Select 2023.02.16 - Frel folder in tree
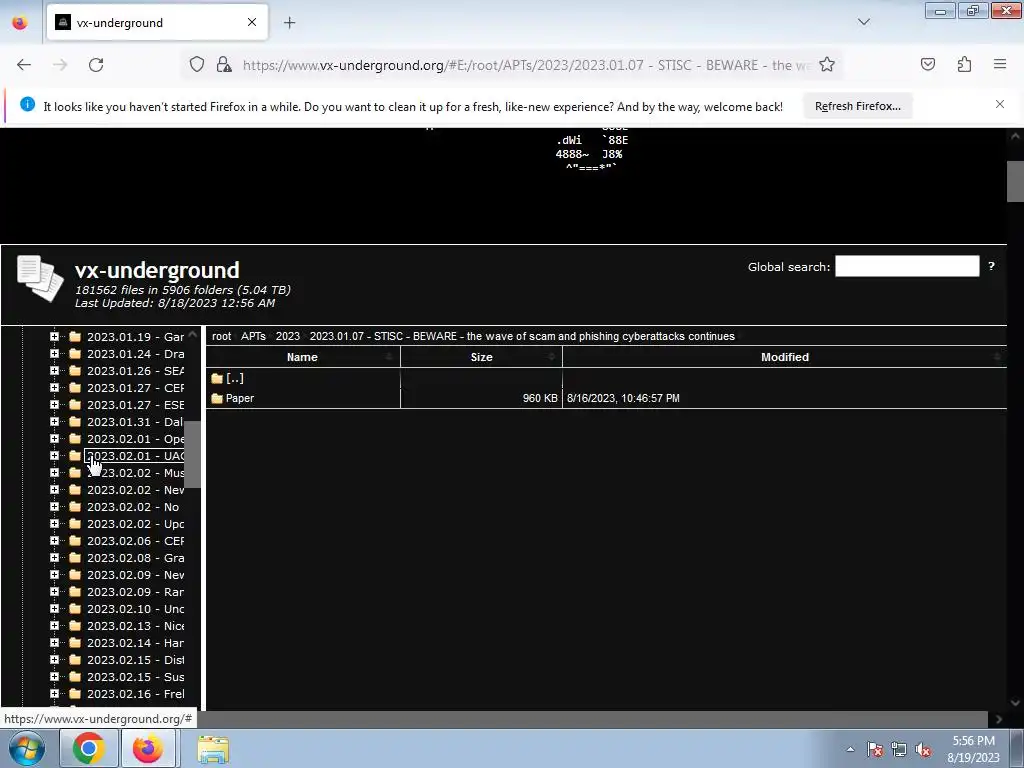The height and width of the screenshot is (768, 1024). click(x=135, y=694)
